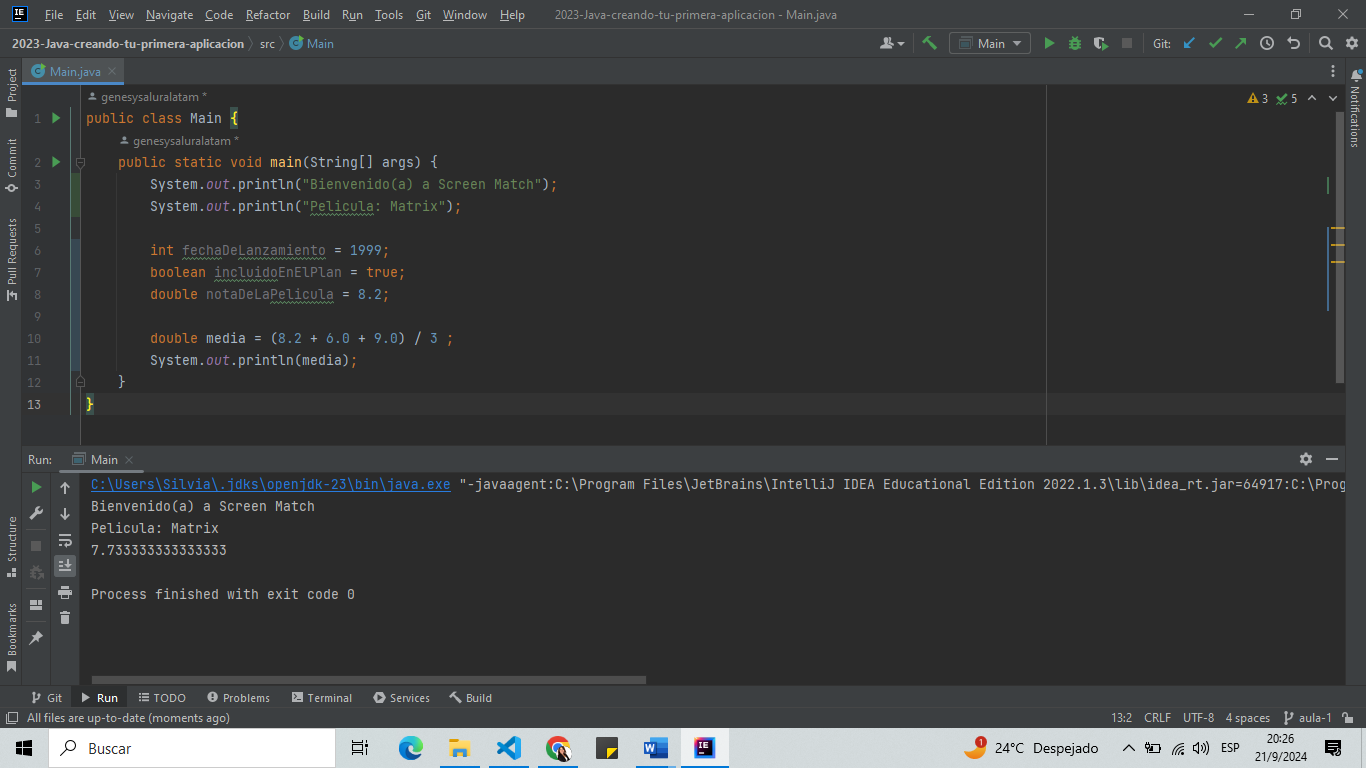Screen dimensions: 1366x768
Task: Toggle the Structure tool window
Action: point(11,547)
